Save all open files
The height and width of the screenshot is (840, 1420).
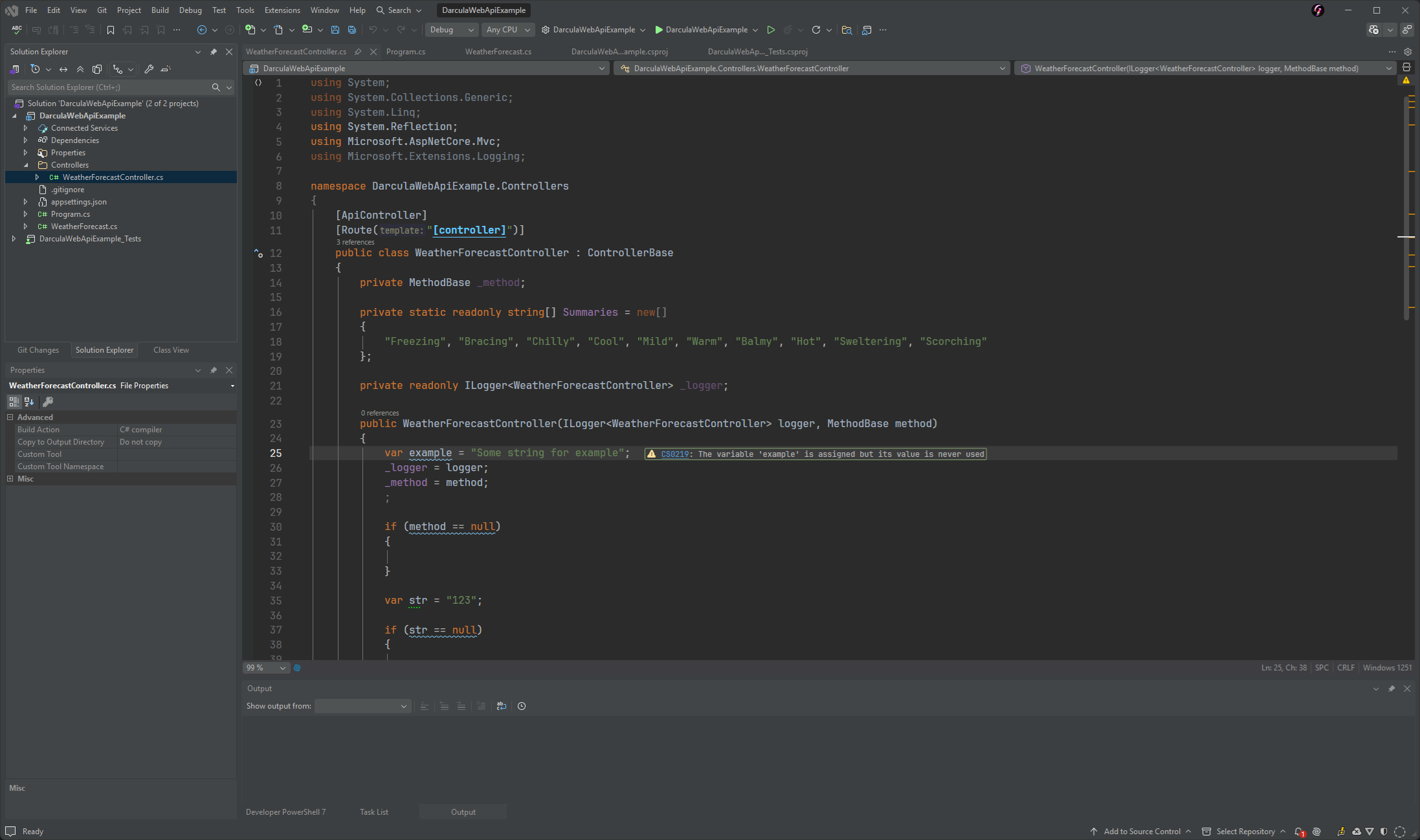(351, 30)
